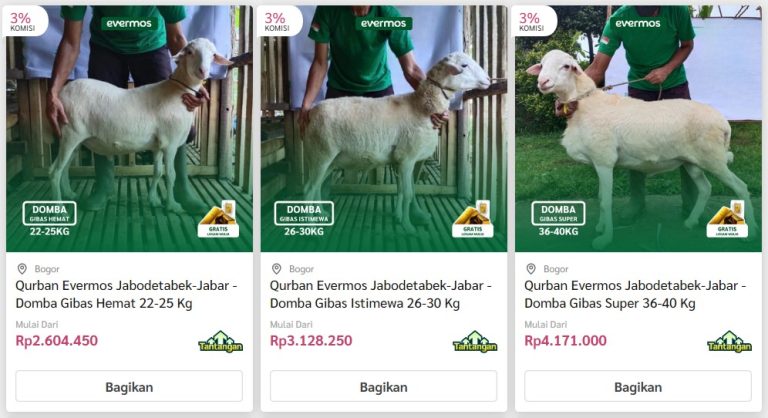Viewport: 768px width, 418px height.
Task: Click 3% Komisi badge on first product
Action: 24,21
